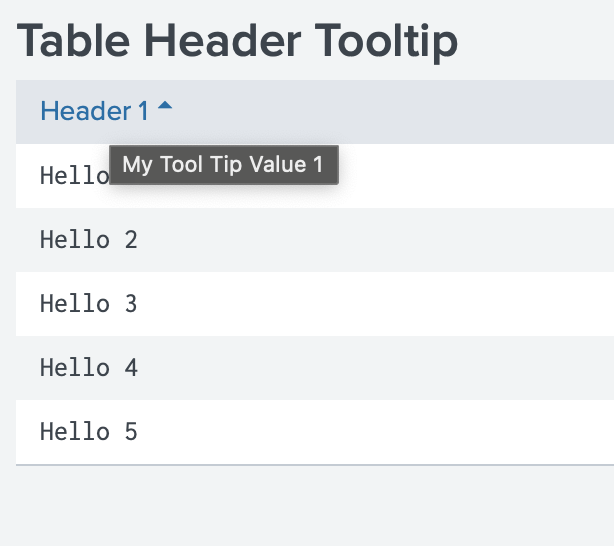Click the My Tool Tip Value 1 tooltip

[224, 165]
